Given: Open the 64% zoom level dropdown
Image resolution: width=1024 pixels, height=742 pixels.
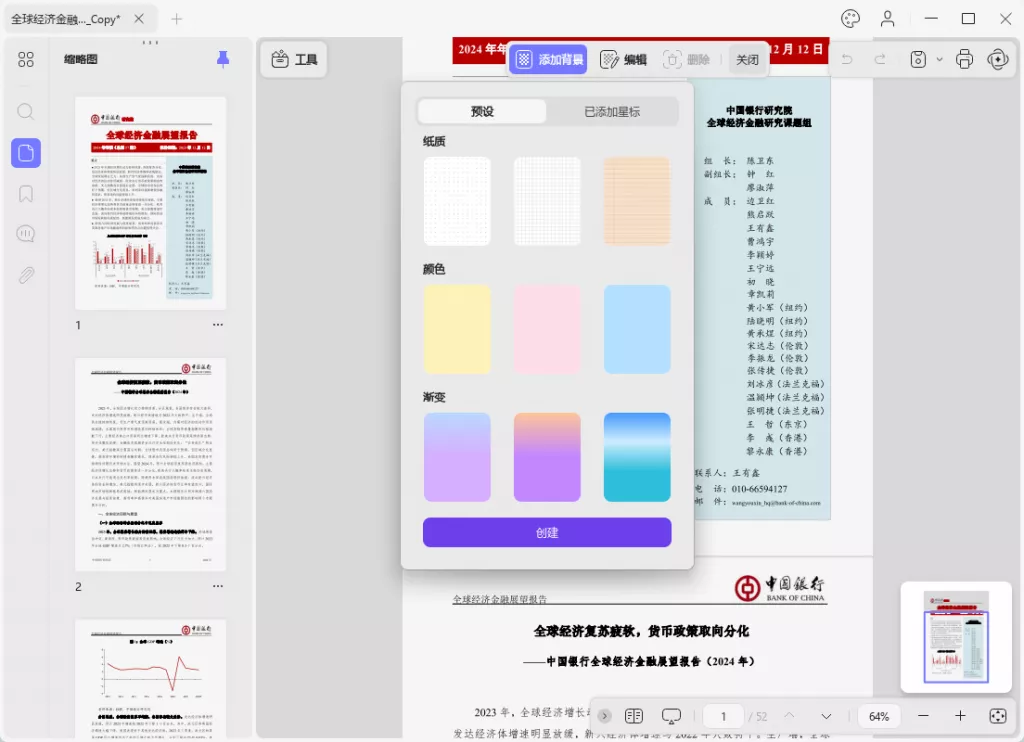Looking at the screenshot, I should point(878,716).
